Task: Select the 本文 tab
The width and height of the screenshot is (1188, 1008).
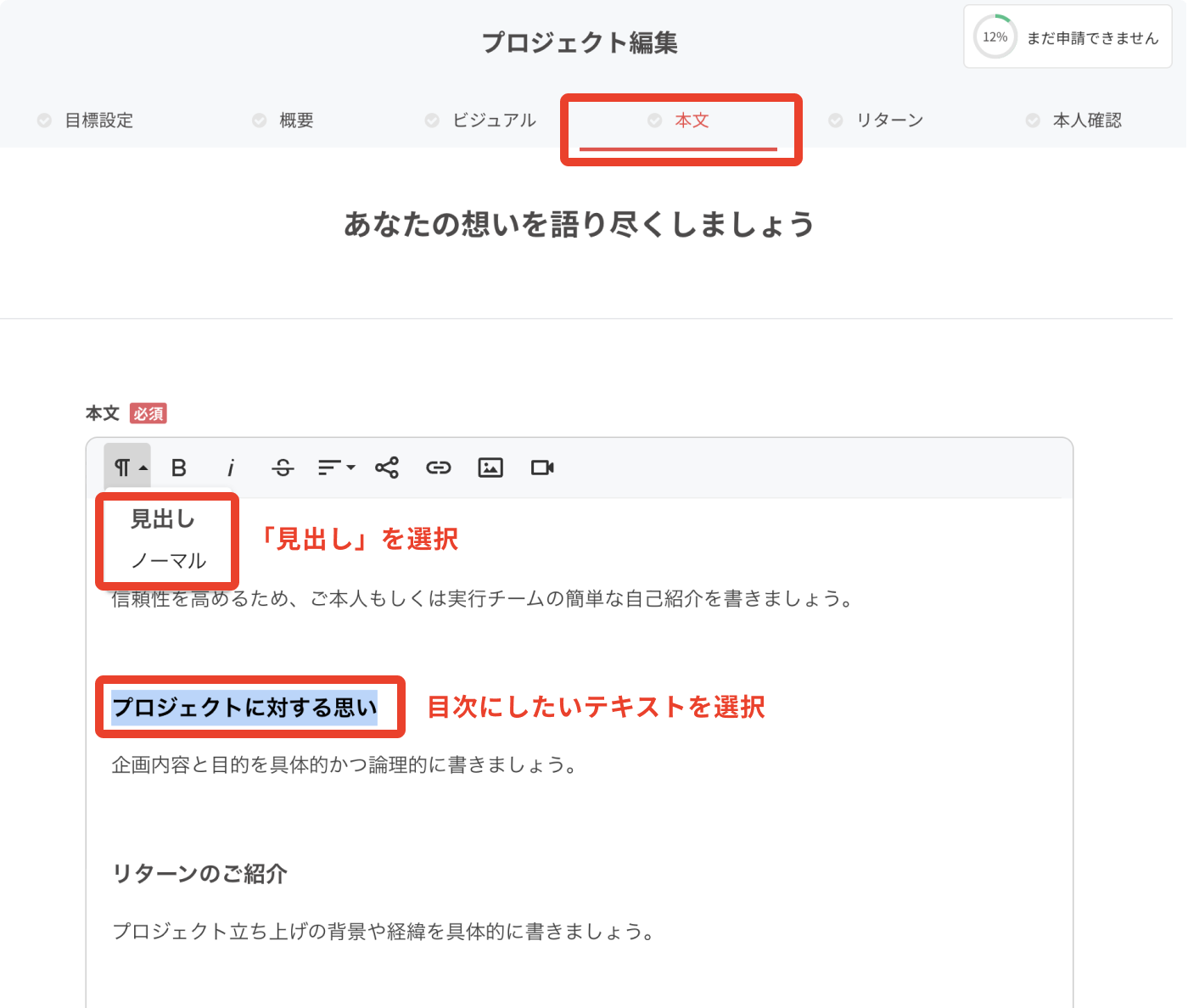Action: 691,120
